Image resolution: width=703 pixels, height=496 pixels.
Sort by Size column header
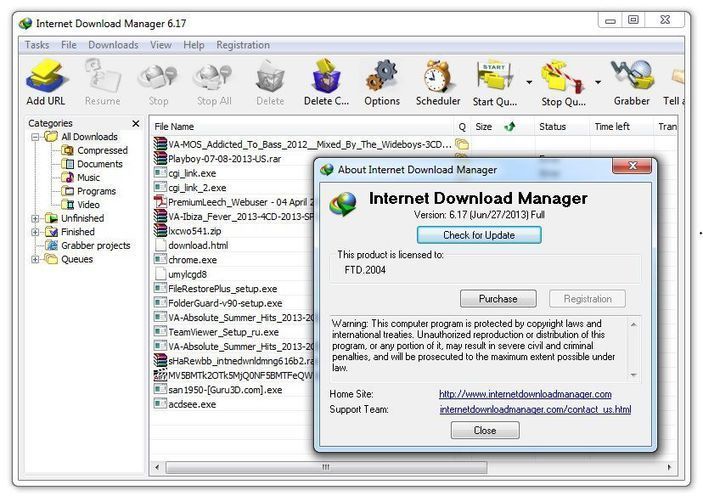(502, 127)
